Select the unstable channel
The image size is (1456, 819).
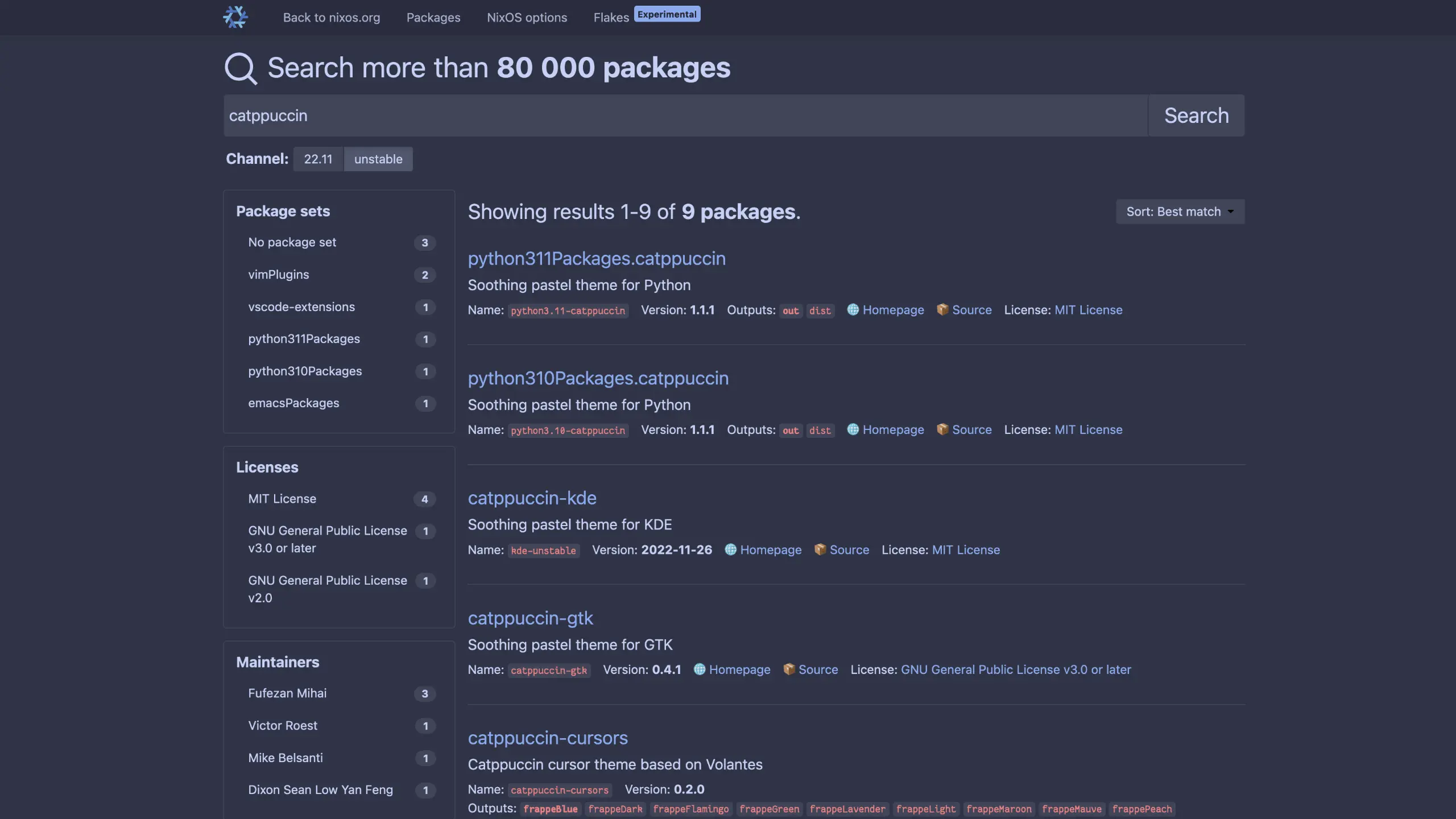[x=378, y=159]
